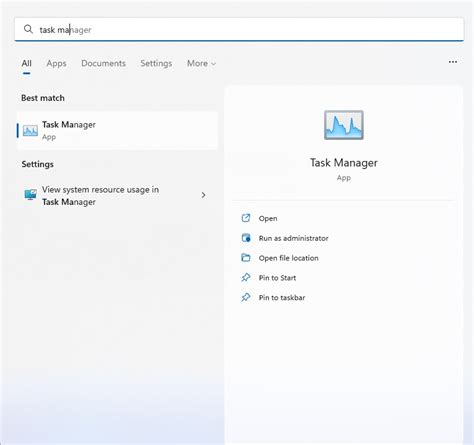Image resolution: width=474 pixels, height=445 pixels.
Task: Select the Settings filter tab
Action: pyautogui.click(x=156, y=63)
